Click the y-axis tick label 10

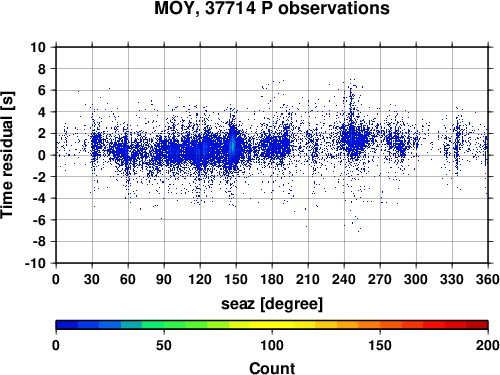[38, 47]
